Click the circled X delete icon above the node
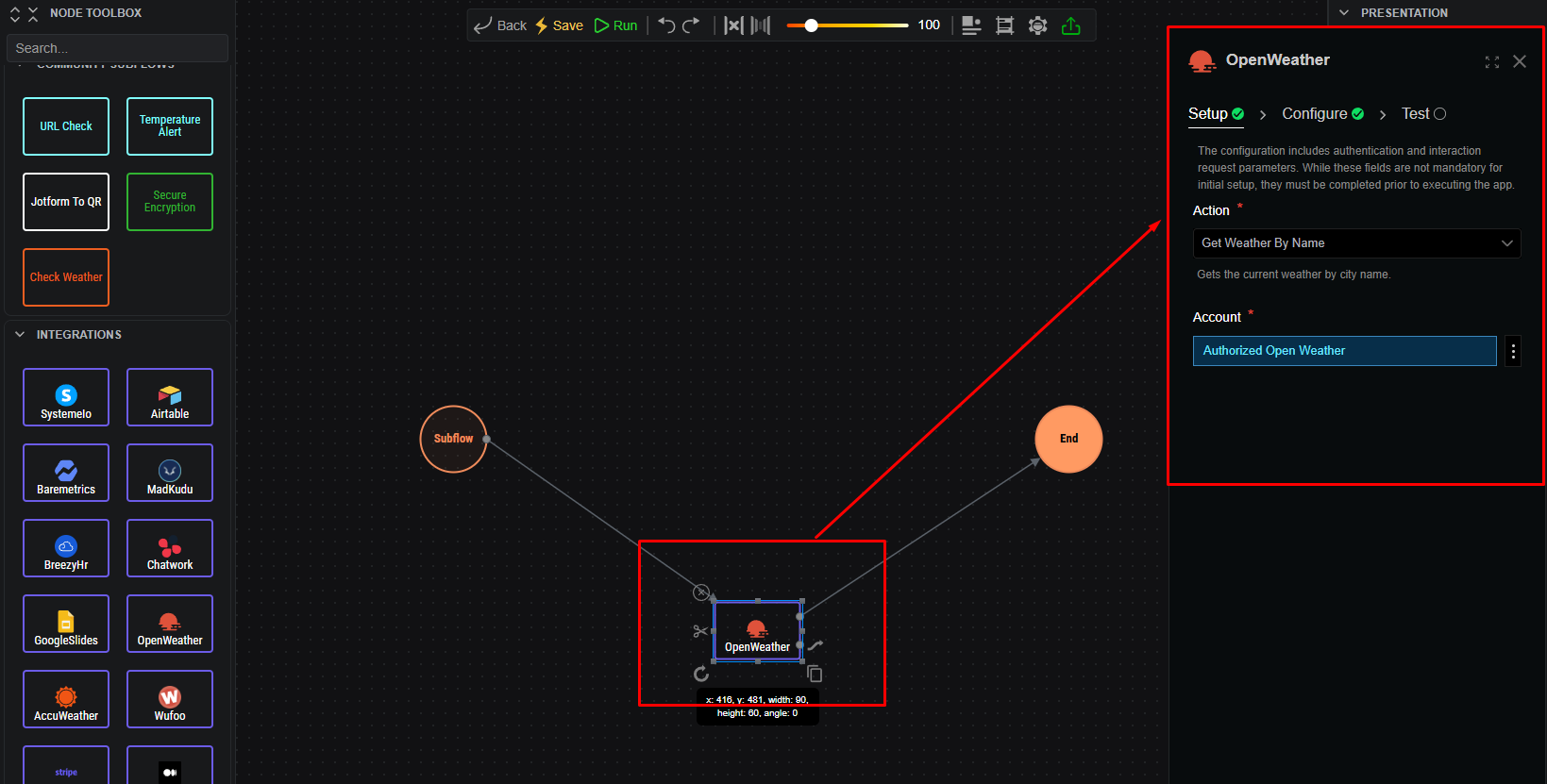This screenshot has height=784, width=1547. tap(701, 592)
